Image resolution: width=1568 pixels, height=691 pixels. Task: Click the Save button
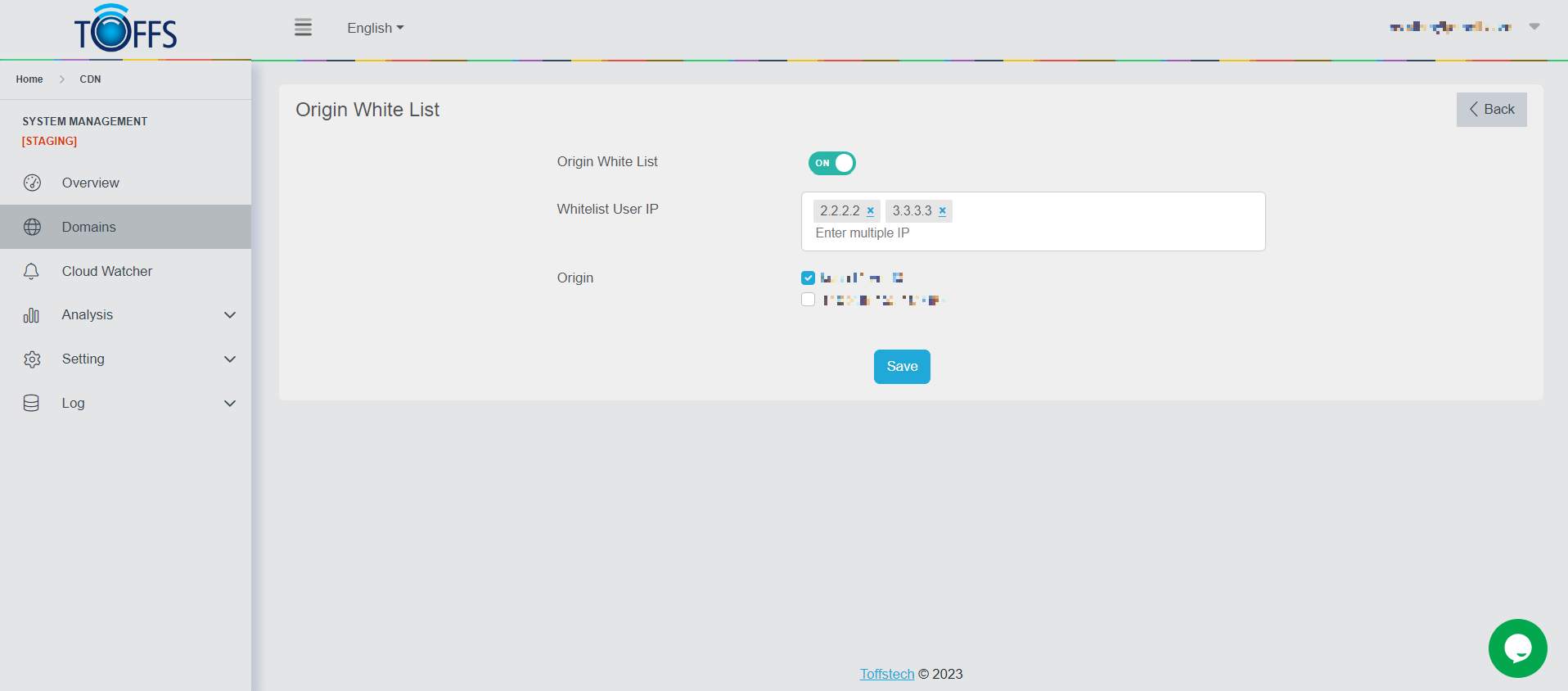click(x=902, y=367)
